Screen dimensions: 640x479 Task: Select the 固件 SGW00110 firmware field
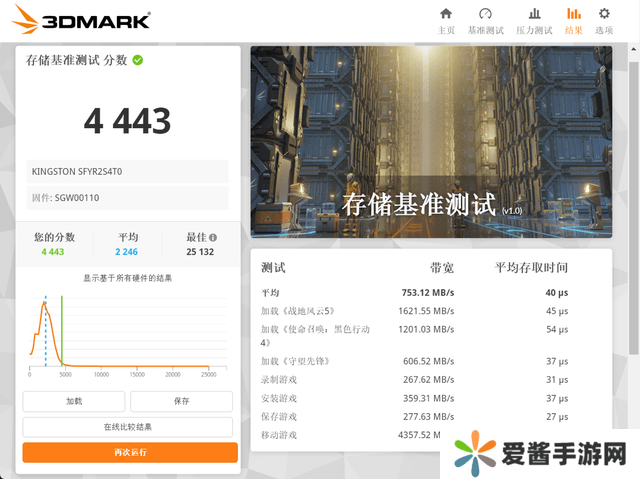(x=128, y=198)
